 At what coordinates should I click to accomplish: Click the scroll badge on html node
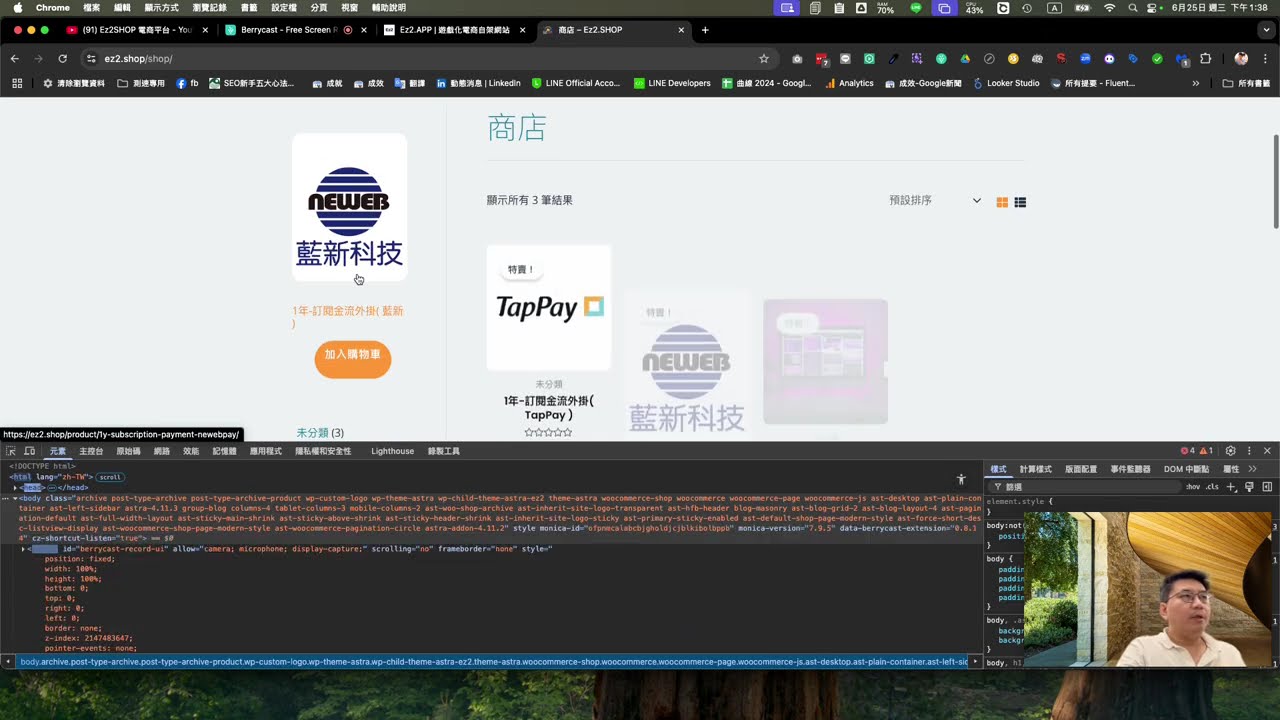click(x=110, y=477)
